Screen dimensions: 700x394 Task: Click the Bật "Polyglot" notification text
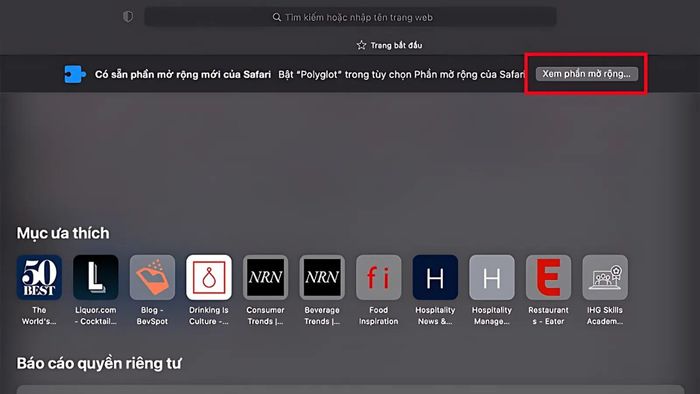tap(401, 75)
